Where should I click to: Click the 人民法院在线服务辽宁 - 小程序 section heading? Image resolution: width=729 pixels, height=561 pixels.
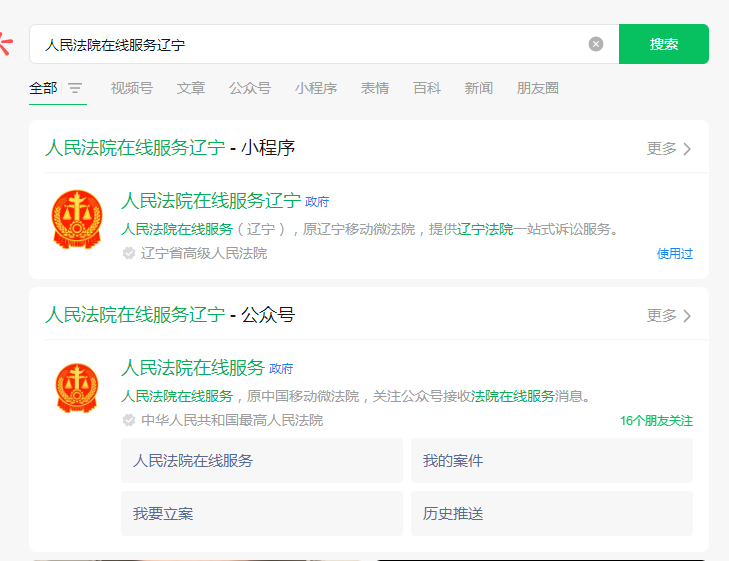(x=170, y=148)
